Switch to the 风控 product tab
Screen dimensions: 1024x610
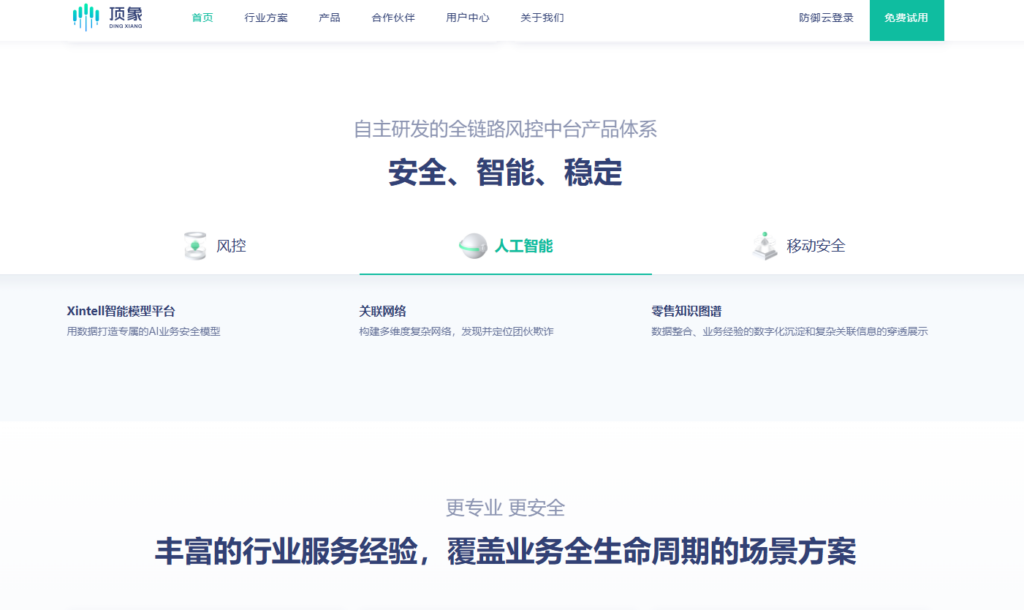coord(216,243)
